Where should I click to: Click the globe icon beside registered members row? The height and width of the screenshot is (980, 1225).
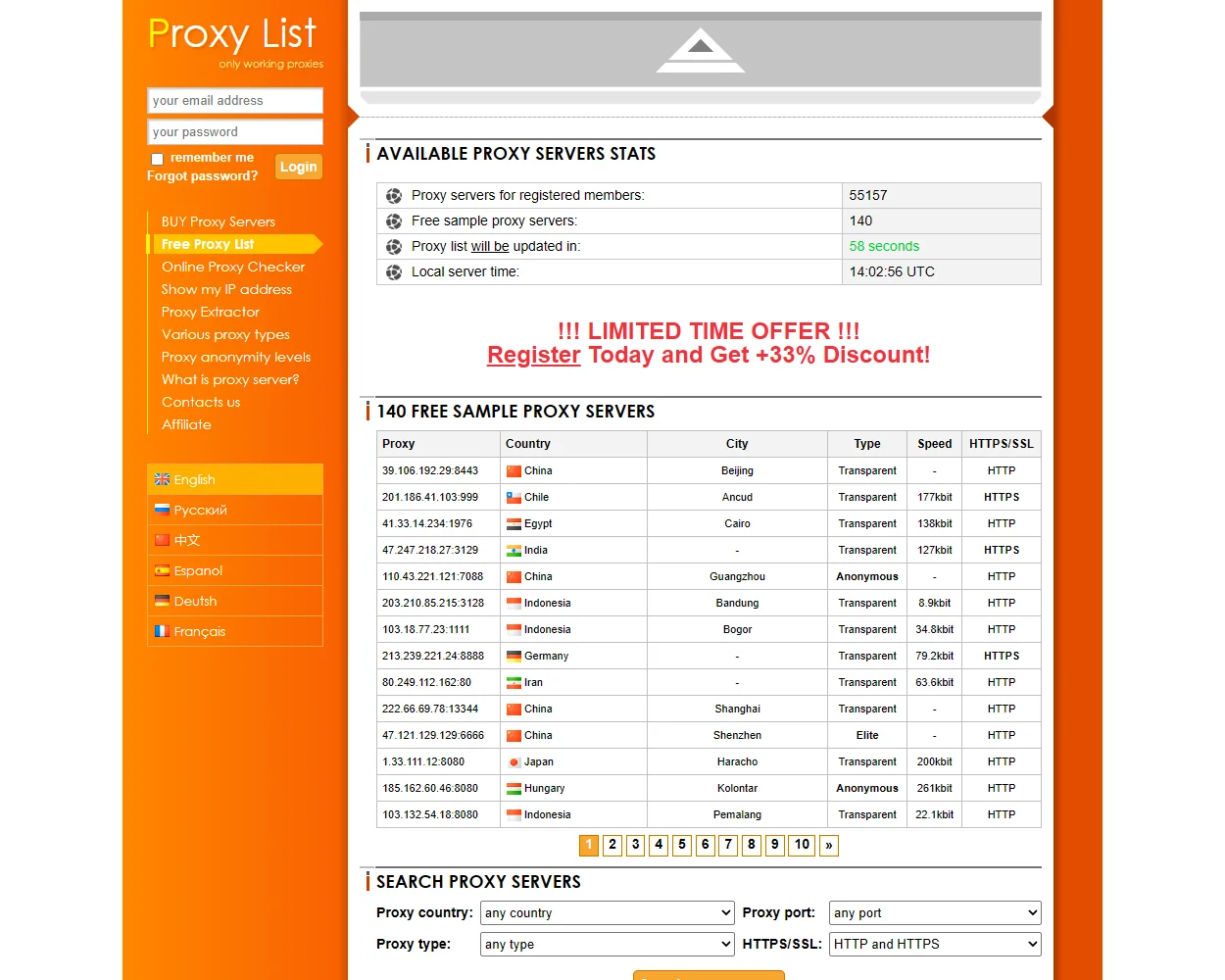394,196
